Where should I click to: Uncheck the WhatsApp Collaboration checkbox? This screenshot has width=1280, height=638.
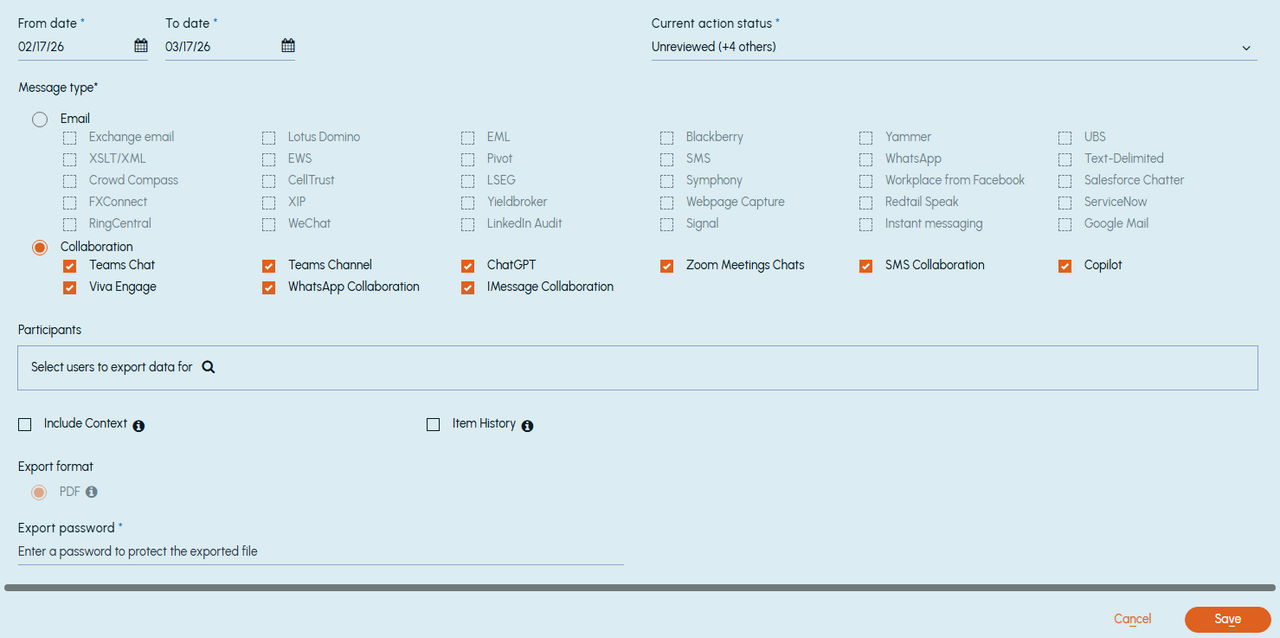pos(268,288)
